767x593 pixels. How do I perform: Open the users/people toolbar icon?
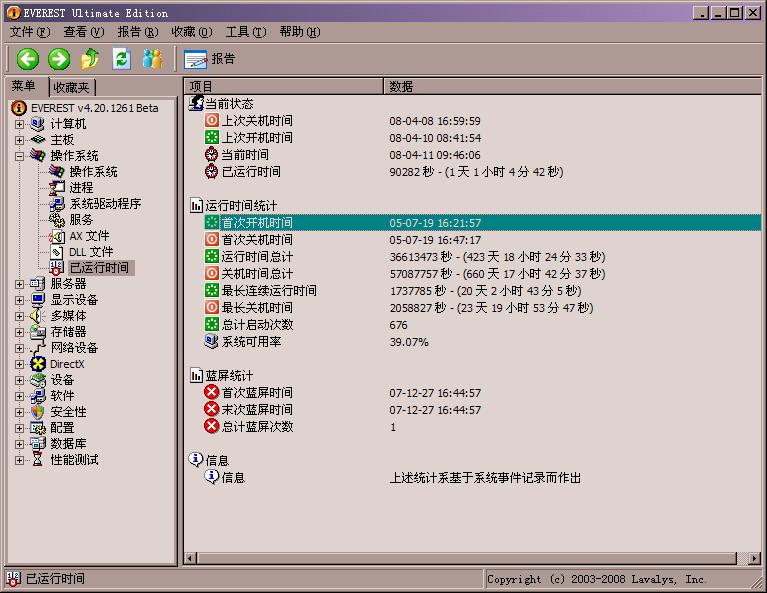point(153,59)
